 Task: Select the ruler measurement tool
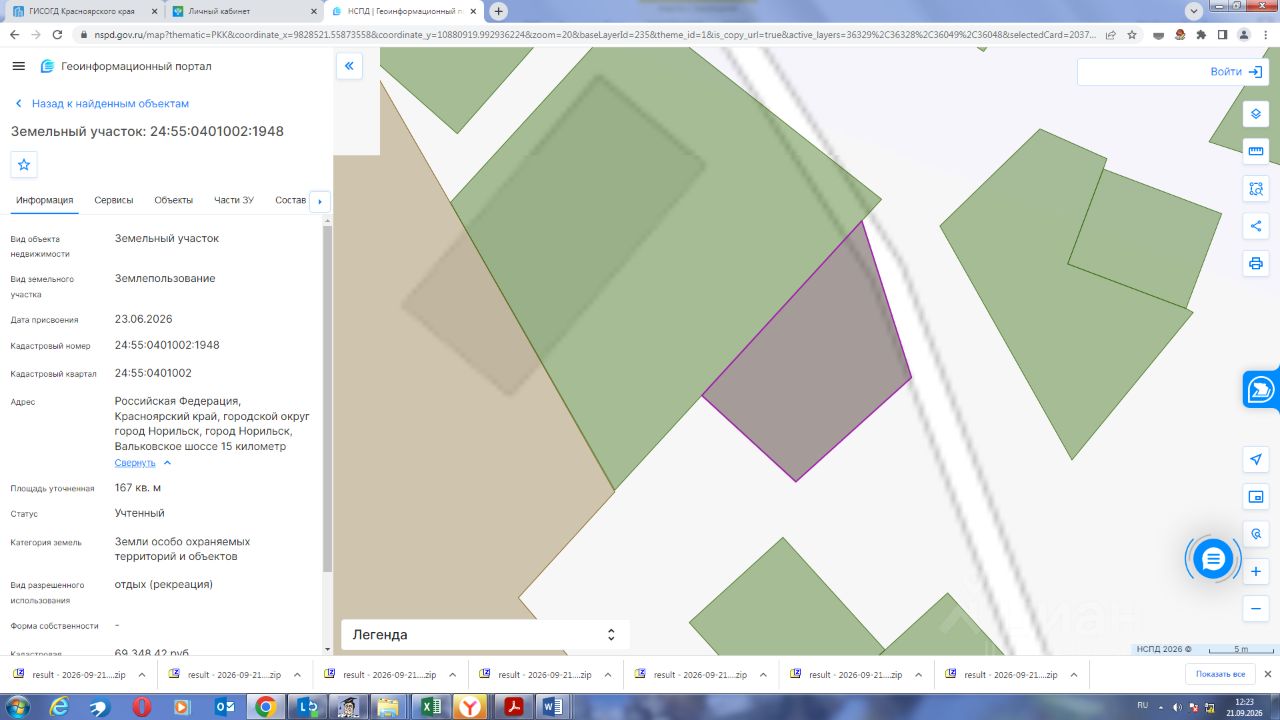click(x=1256, y=151)
